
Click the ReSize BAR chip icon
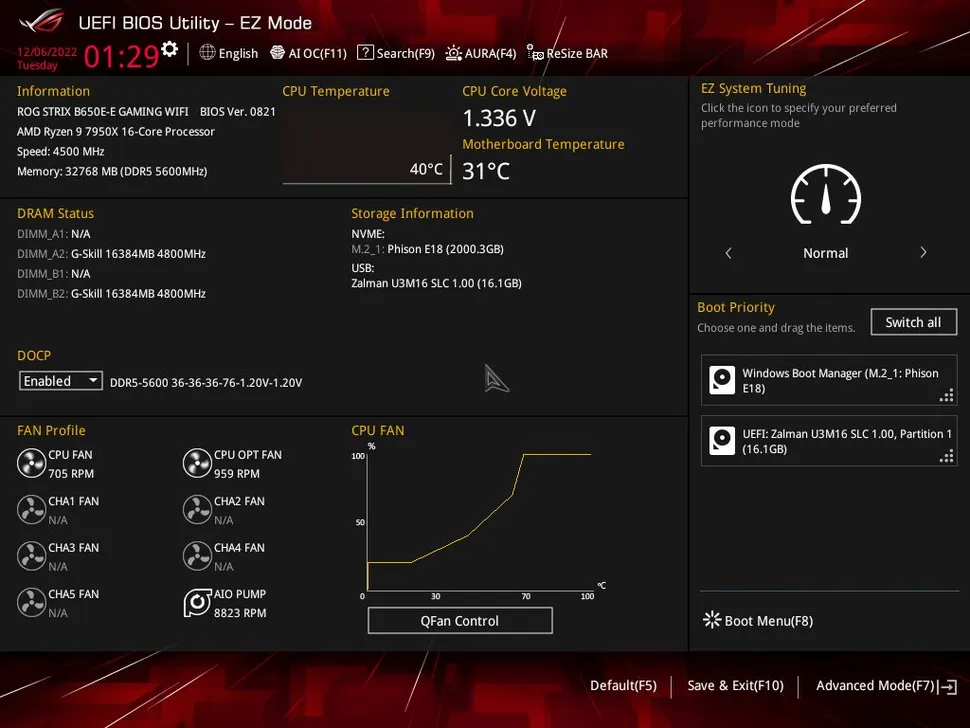[535, 53]
